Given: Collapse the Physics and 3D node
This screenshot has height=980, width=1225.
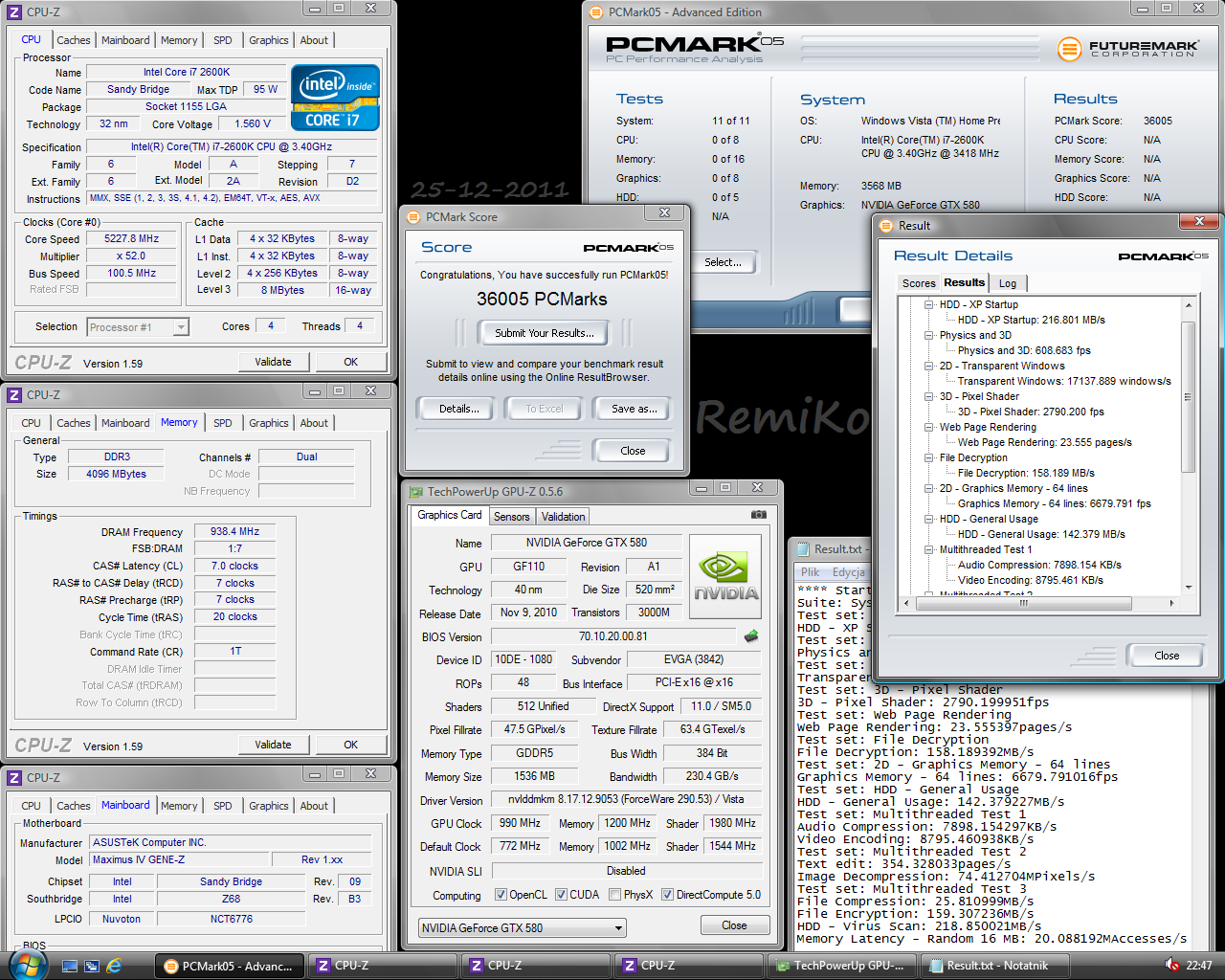Looking at the screenshot, I should [x=929, y=335].
